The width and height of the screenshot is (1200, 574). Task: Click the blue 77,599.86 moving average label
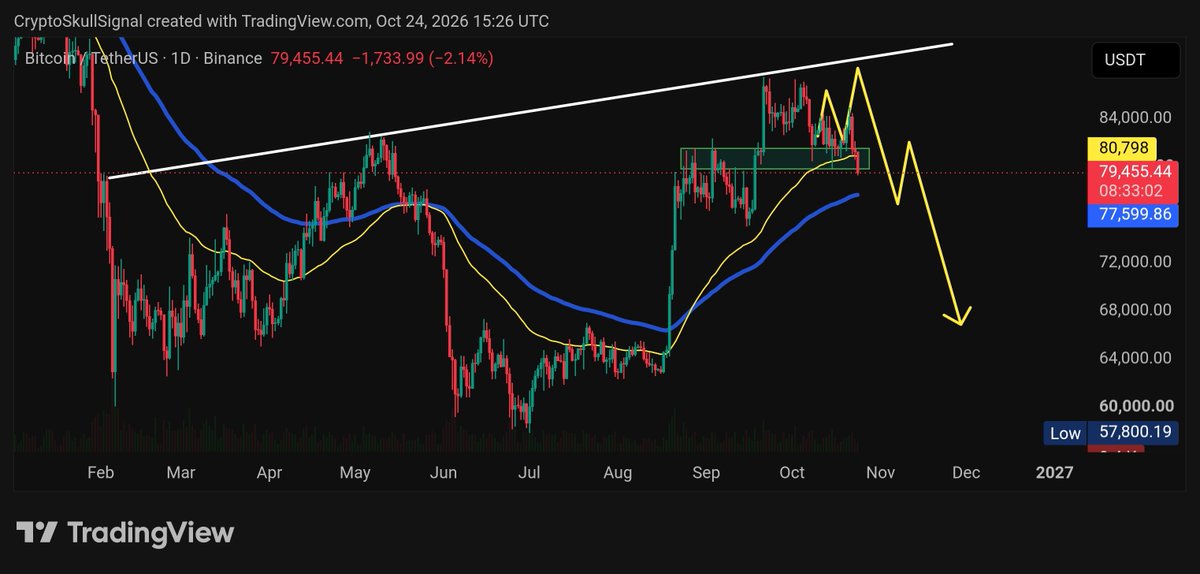1133,214
